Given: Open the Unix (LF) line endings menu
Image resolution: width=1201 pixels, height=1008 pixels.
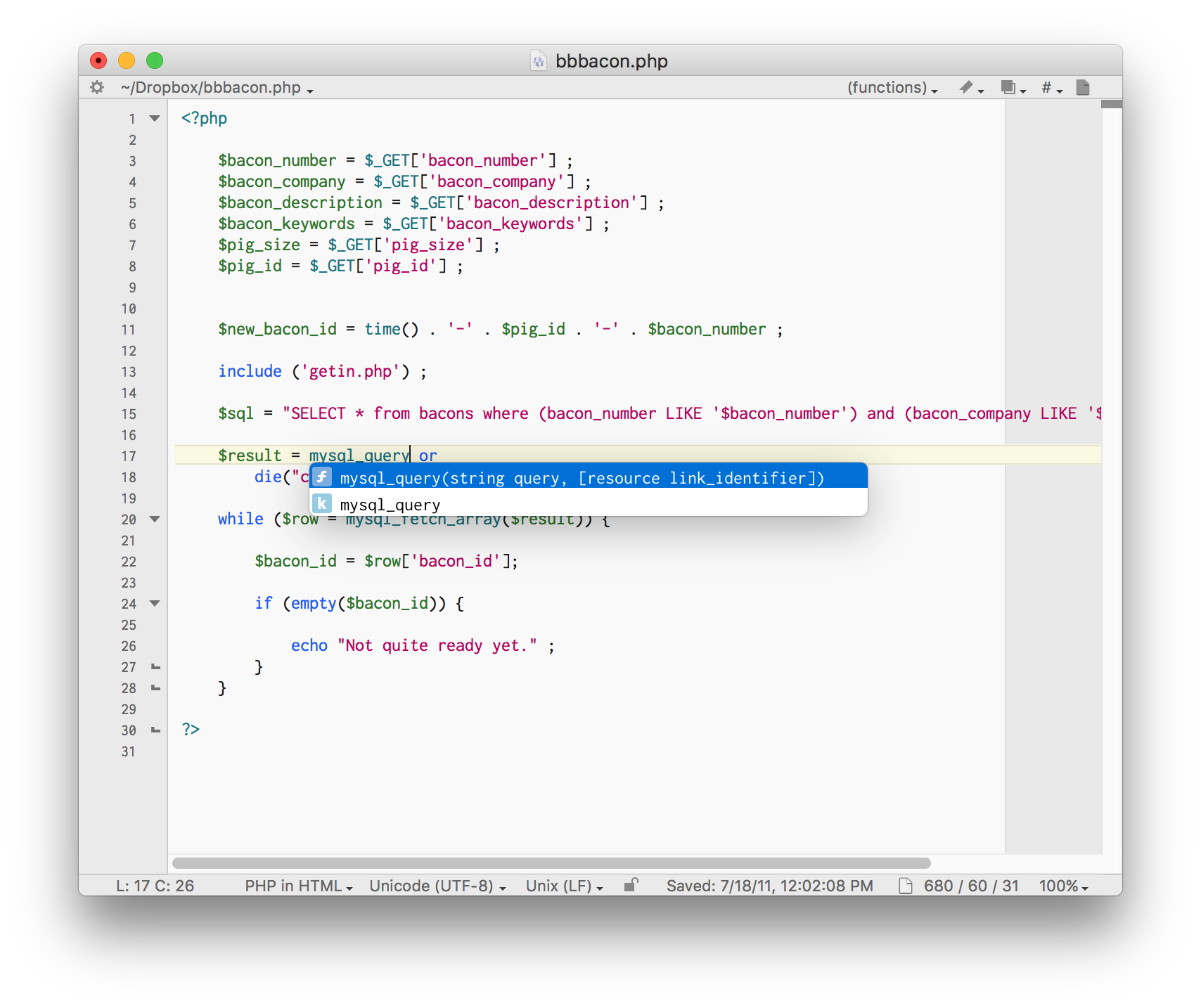Looking at the screenshot, I should (565, 886).
